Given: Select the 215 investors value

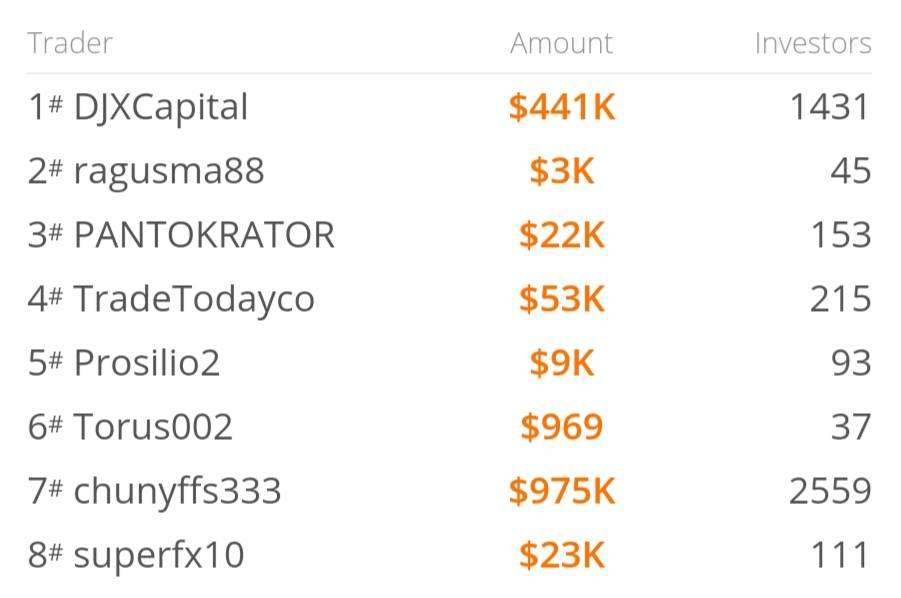Looking at the screenshot, I should point(840,299).
